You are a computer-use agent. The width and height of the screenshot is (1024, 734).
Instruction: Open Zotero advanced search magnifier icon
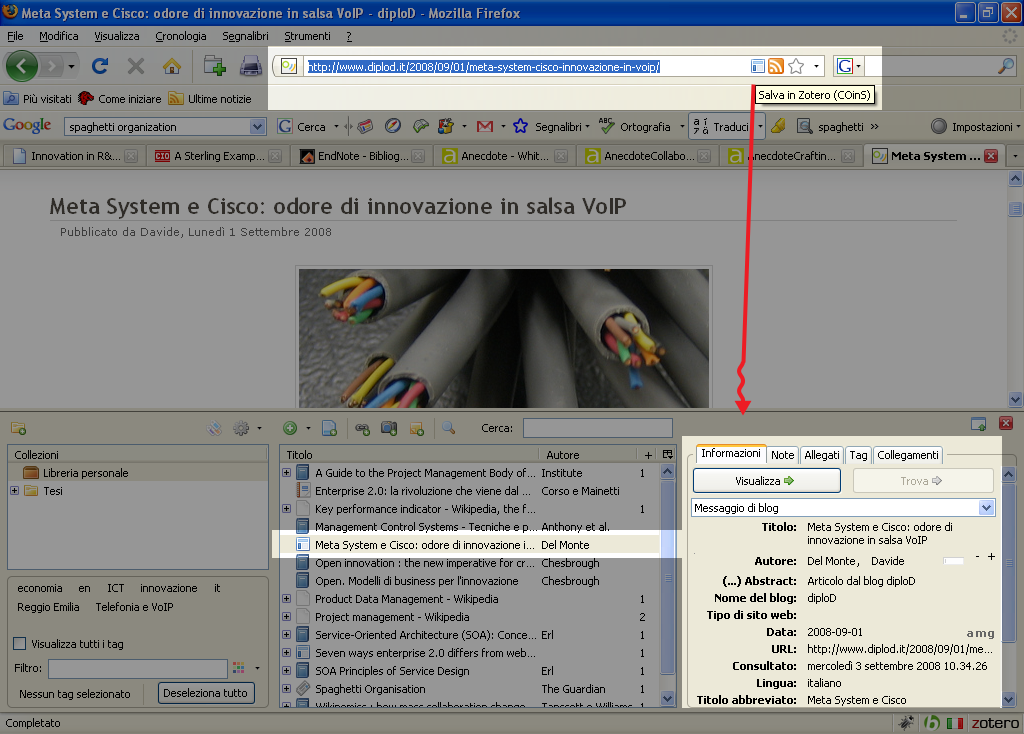(448, 428)
